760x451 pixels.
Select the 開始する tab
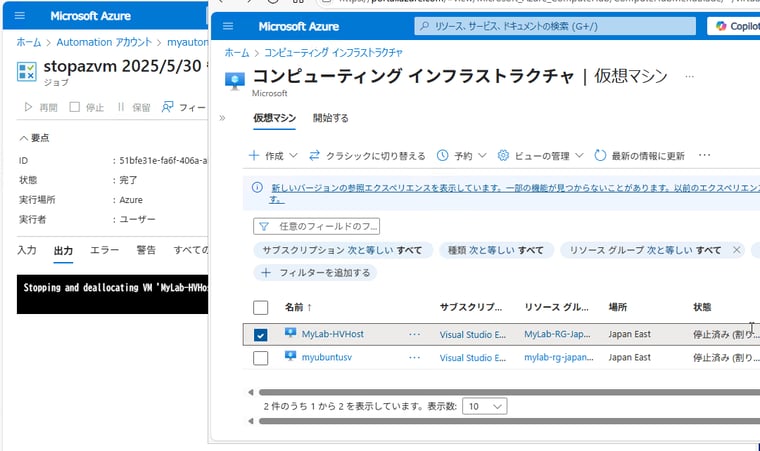coord(331,118)
